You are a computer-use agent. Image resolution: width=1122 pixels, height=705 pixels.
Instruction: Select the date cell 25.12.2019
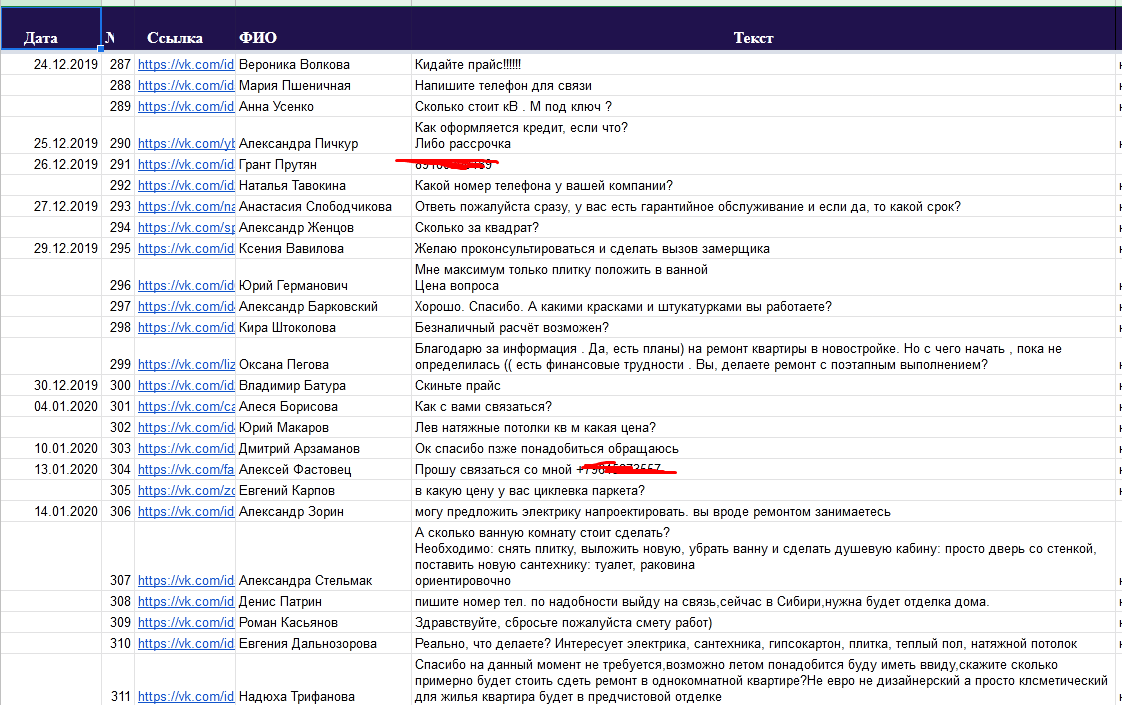(x=51, y=135)
